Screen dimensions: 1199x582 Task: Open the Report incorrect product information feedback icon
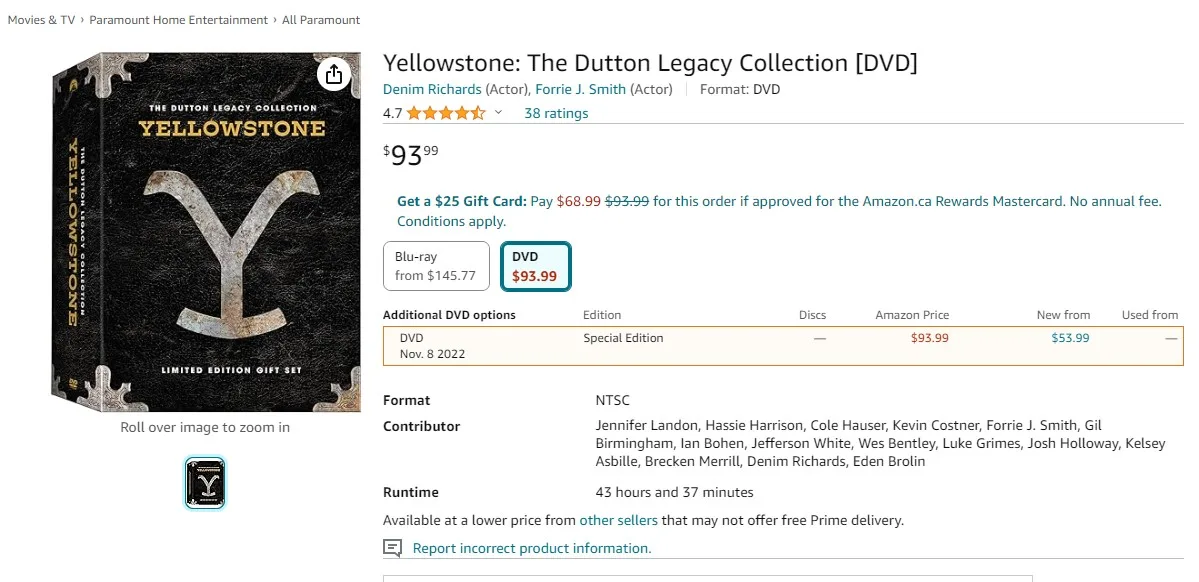[392, 548]
